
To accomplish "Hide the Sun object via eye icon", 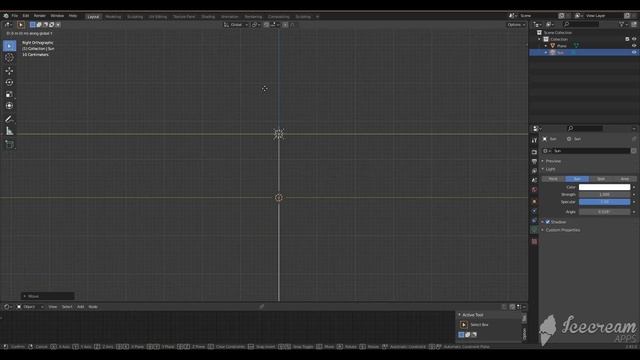I will click(x=634, y=53).
